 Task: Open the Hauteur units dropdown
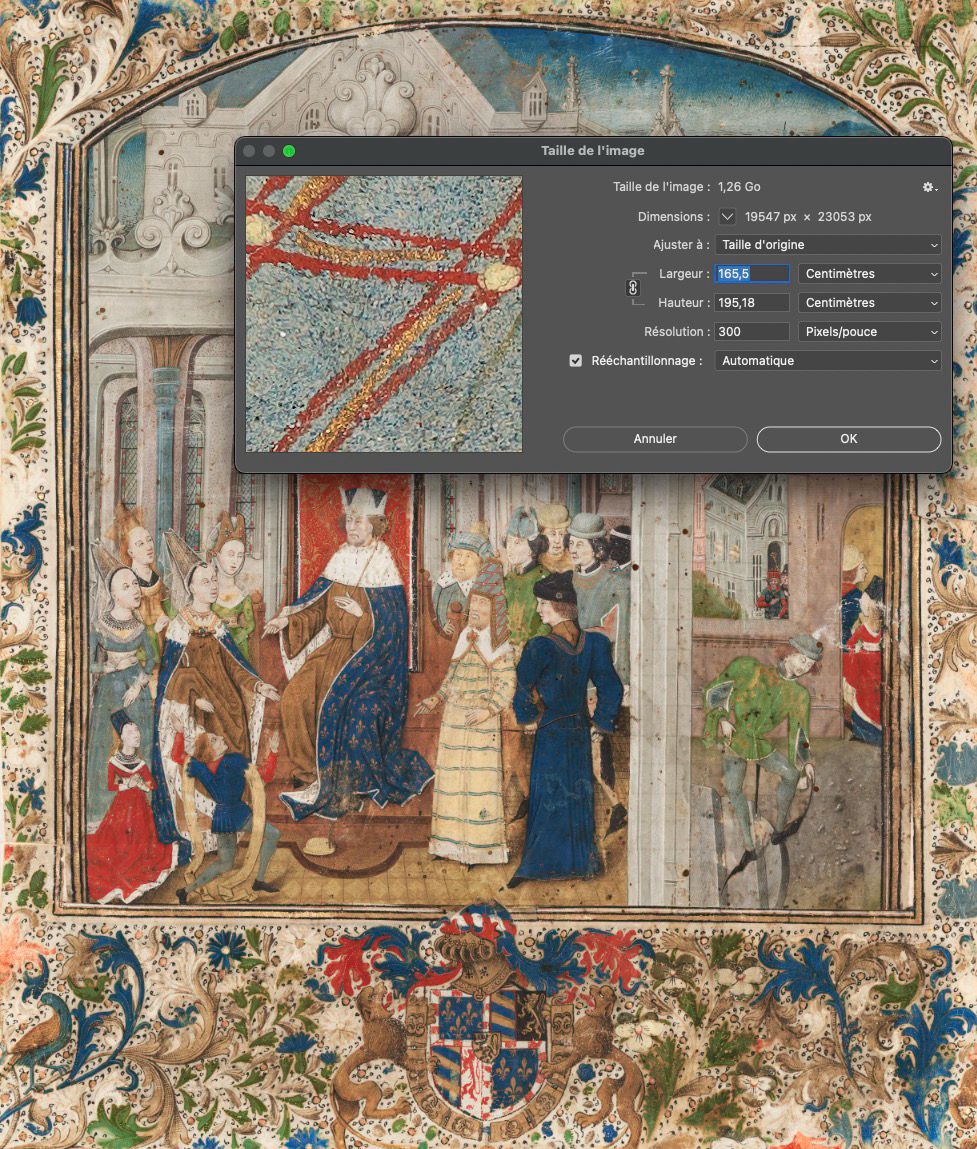869,303
